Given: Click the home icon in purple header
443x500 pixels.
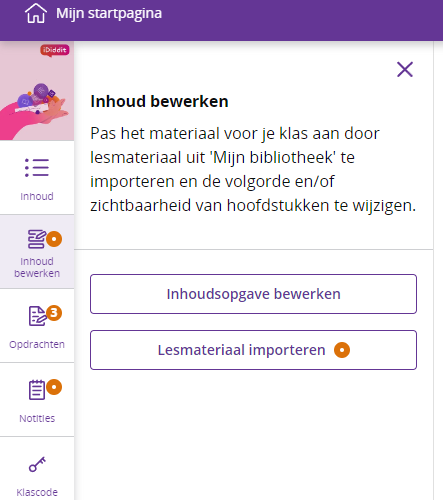Looking at the screenshot, I should [36, 13].
